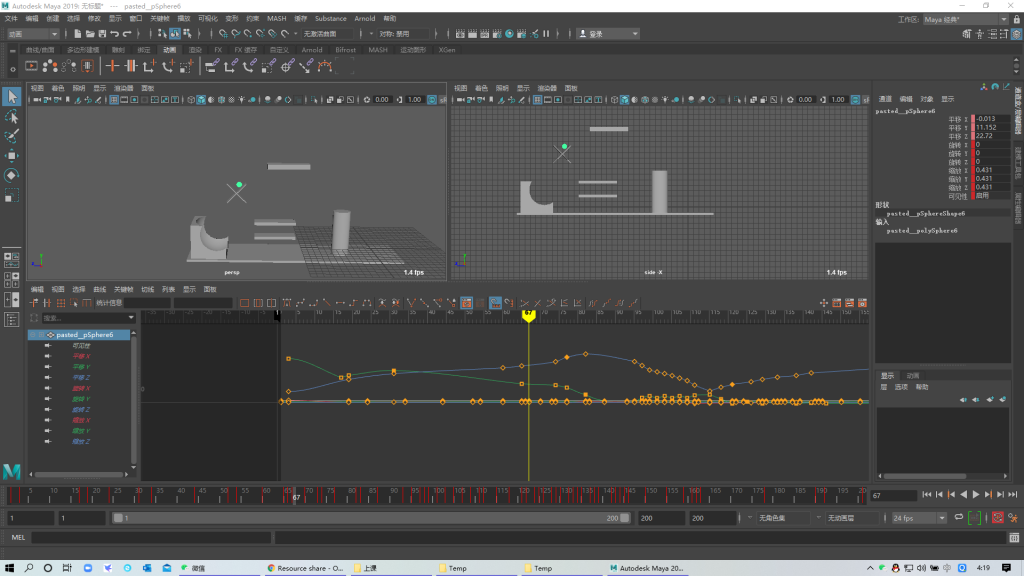Viewport: 1024px width, 576px height.
Task: Click the motion trail shelf icon
Action: (50, 65)
